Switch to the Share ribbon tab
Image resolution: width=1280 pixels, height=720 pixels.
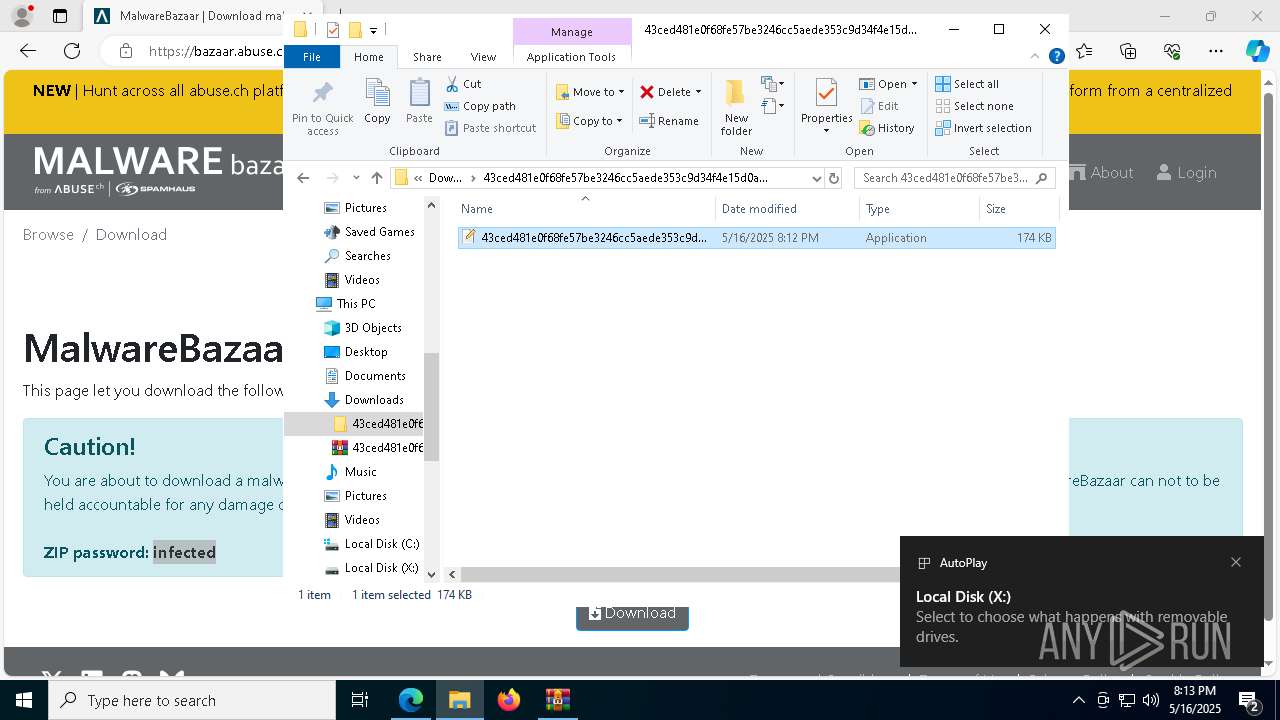427,57
